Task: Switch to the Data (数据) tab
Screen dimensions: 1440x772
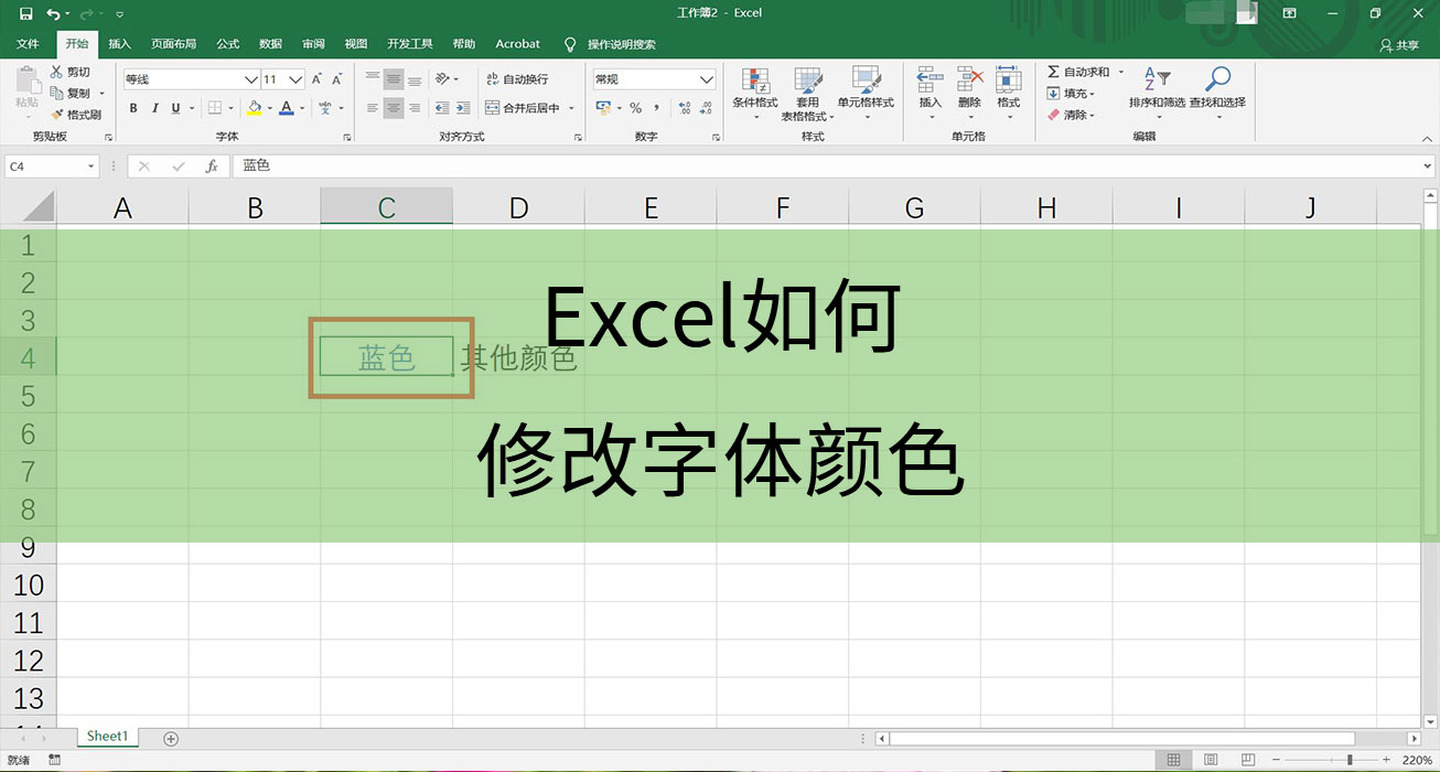Action: pos(270,44)
